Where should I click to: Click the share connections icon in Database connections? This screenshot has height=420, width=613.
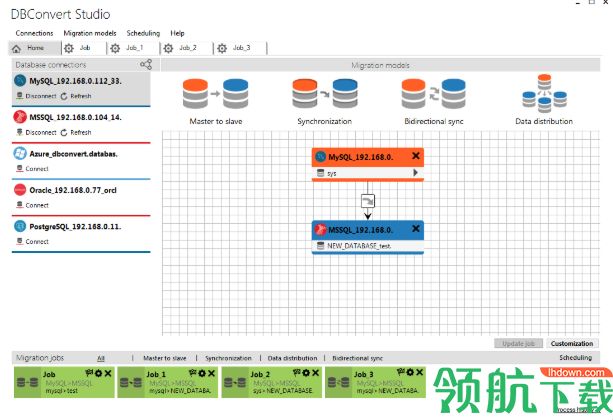tap(146, 65)
